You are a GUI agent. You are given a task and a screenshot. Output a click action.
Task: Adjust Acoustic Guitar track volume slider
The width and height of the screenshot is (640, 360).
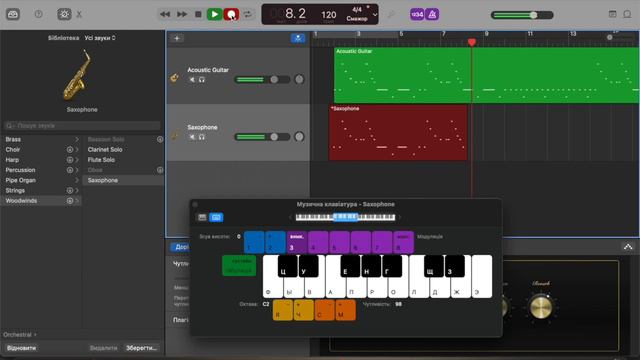point(262,80)
